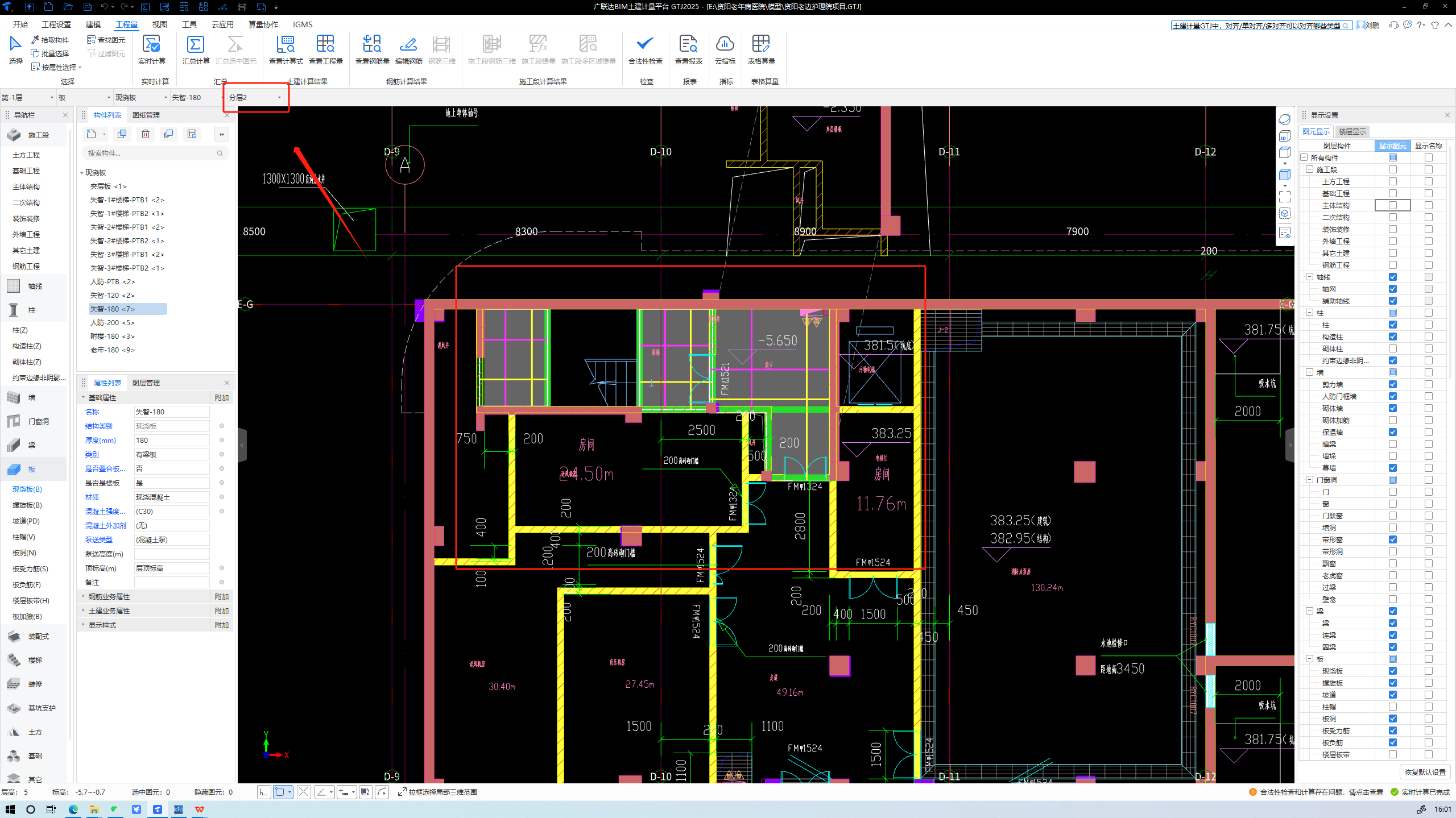Open the 建模 ribbon tab

93,24
